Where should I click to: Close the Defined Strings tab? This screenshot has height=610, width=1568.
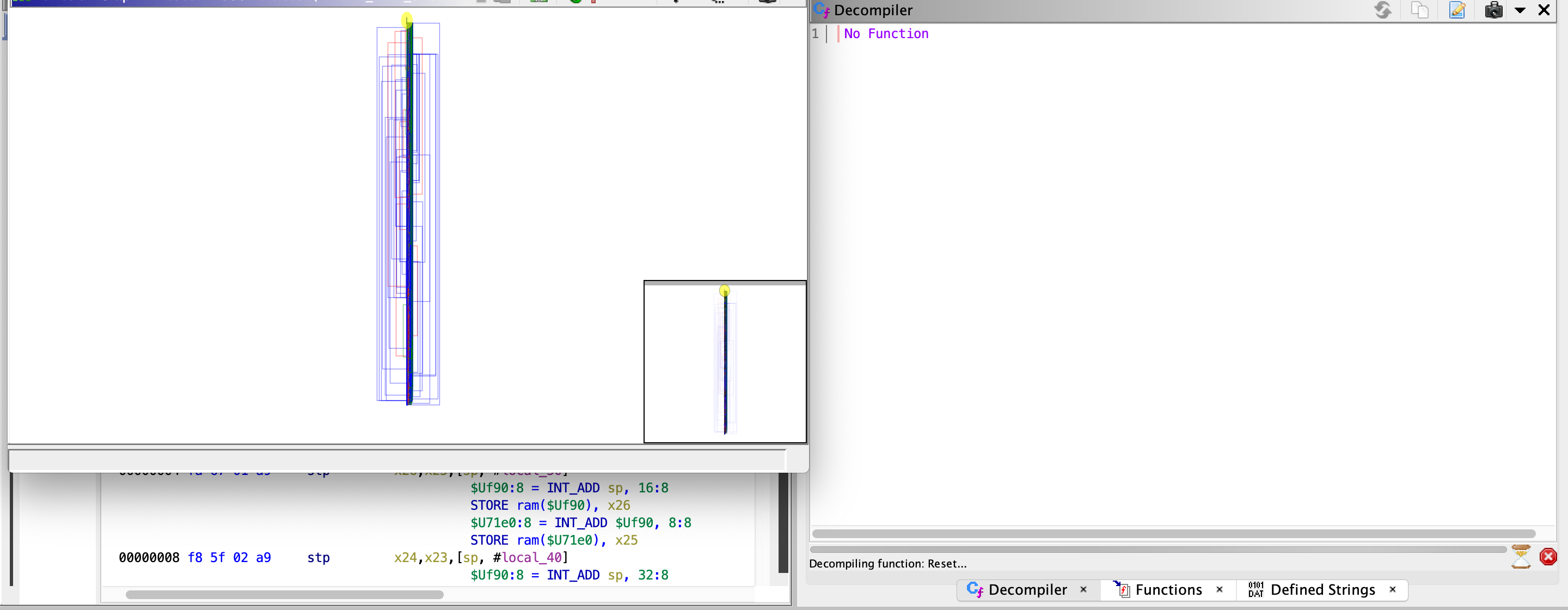point(1393,589)
